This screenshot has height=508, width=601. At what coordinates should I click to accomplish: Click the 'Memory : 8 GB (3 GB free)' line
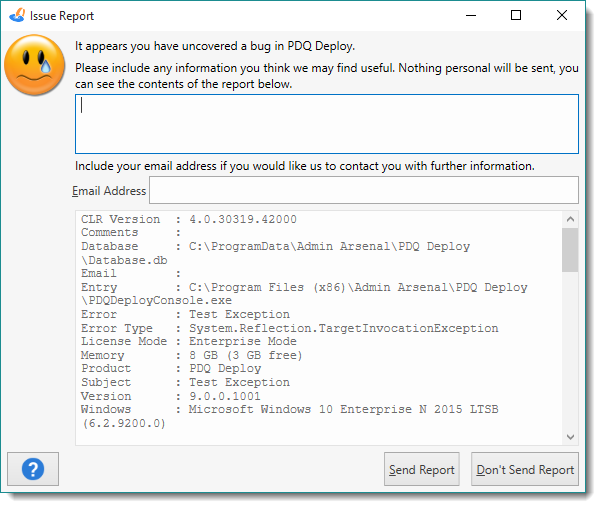click(x=192, y=355)
